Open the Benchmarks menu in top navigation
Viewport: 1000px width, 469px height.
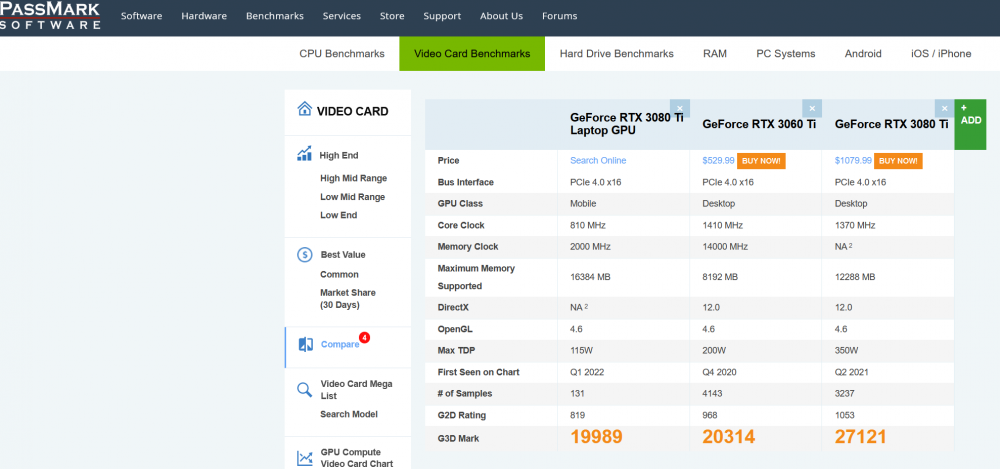274,16
